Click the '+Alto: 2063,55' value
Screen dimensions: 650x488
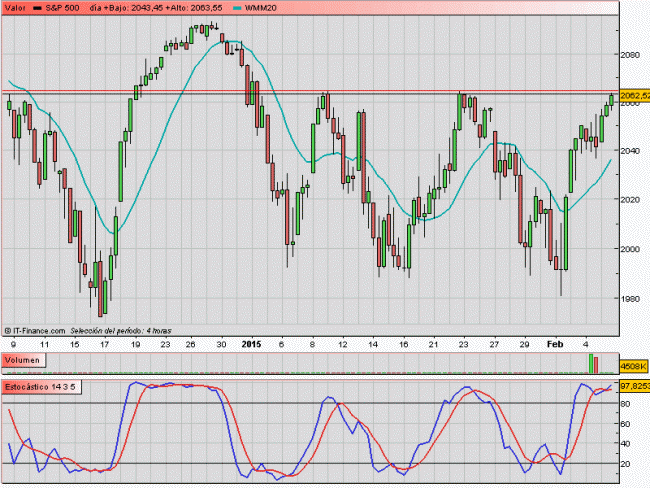(194, 8)
